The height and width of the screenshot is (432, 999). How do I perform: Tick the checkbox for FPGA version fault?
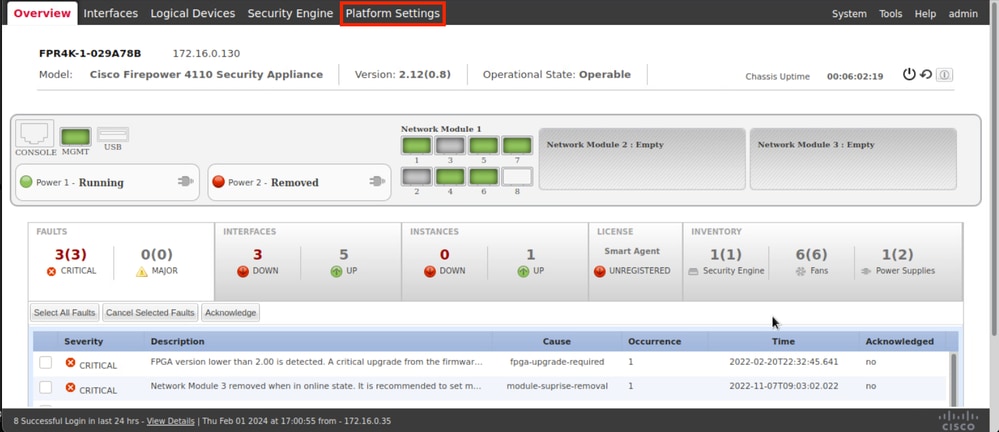click(x=46, y=362)
